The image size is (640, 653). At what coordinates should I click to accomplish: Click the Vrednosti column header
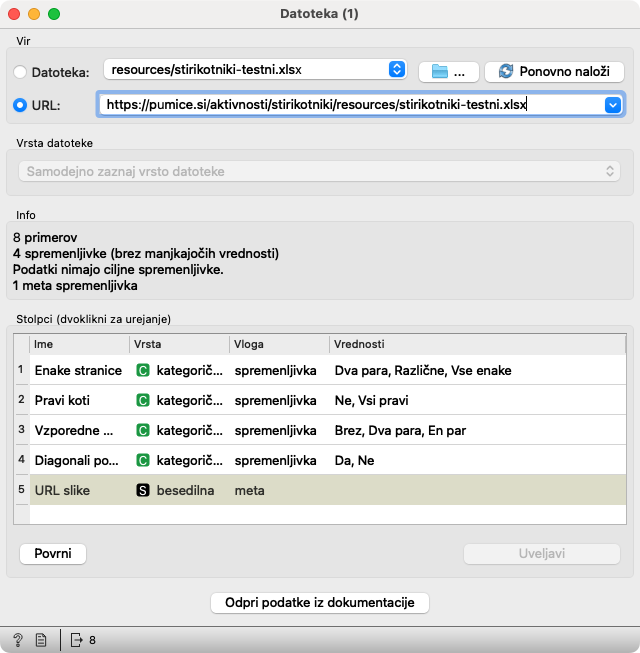pyautogui.click(x=476, y=343)
